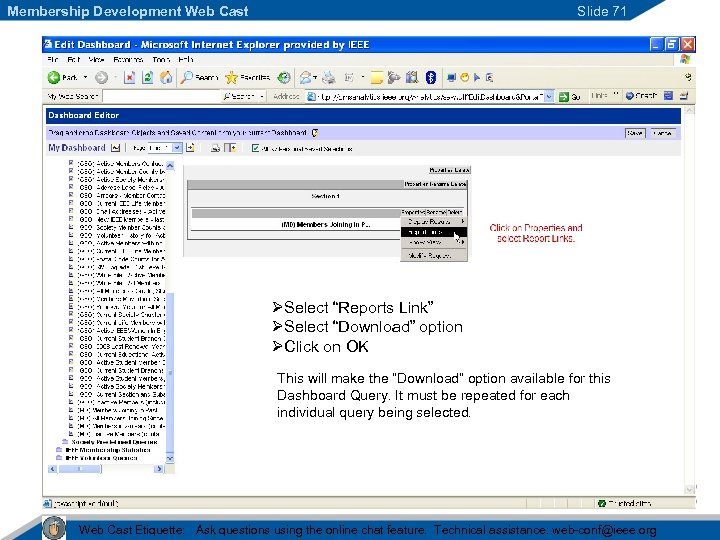Click into the My Web Search input field
720x540 pixels.
[161, 96]
